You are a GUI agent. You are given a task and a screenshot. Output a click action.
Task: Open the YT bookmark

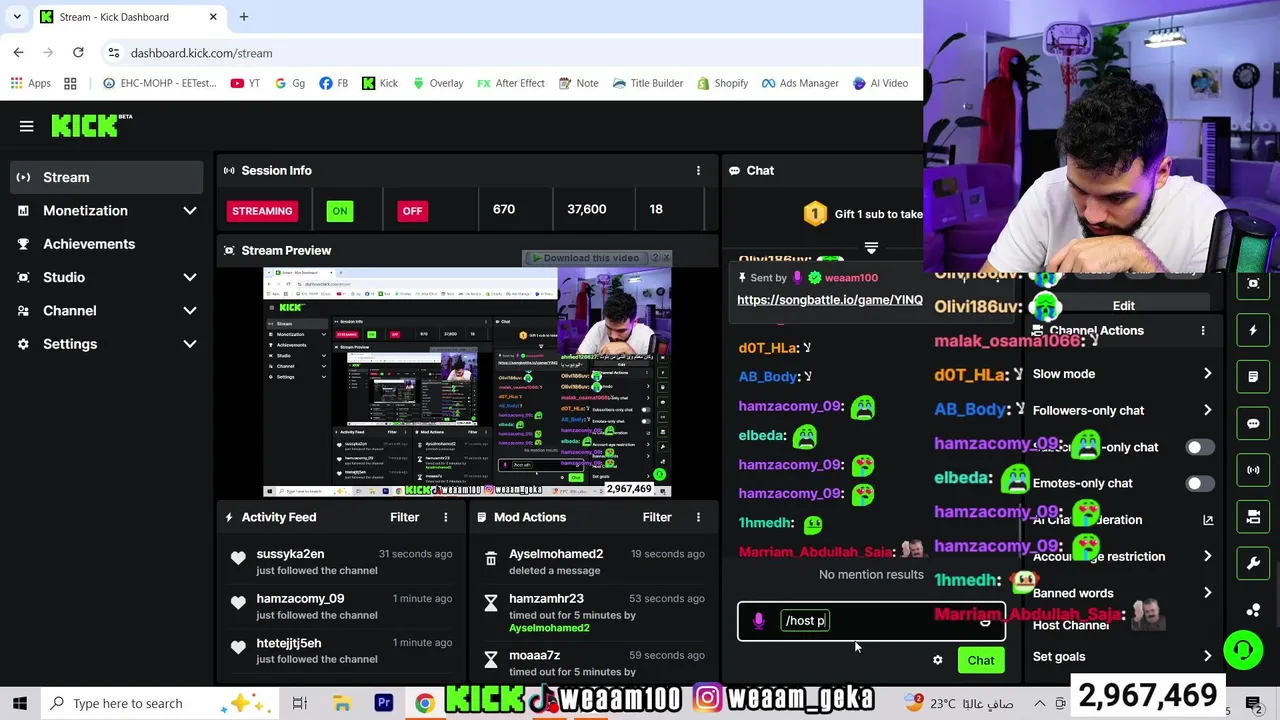[x=245, y=83]
